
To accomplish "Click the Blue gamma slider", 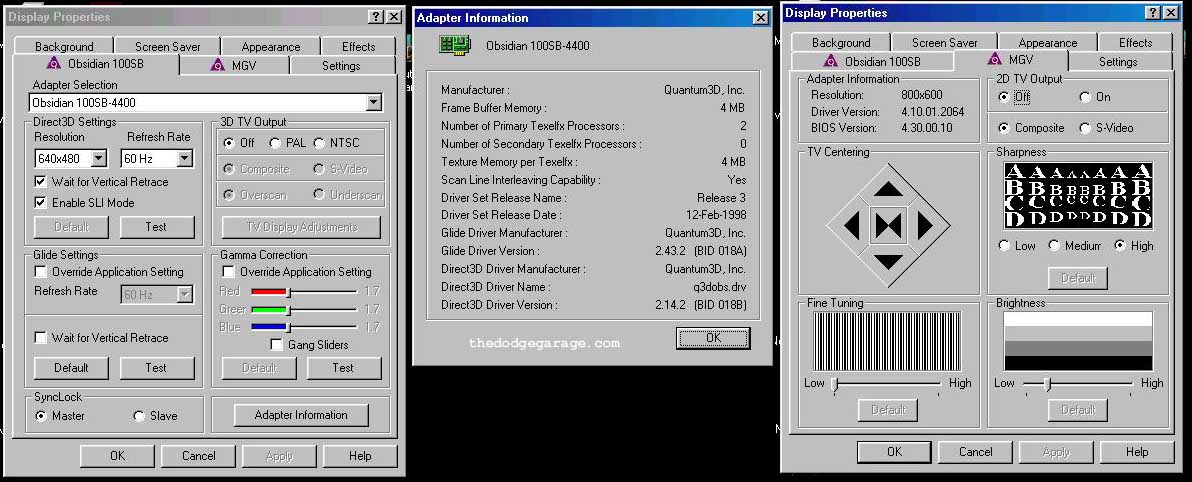I will (x=288, y=327).
